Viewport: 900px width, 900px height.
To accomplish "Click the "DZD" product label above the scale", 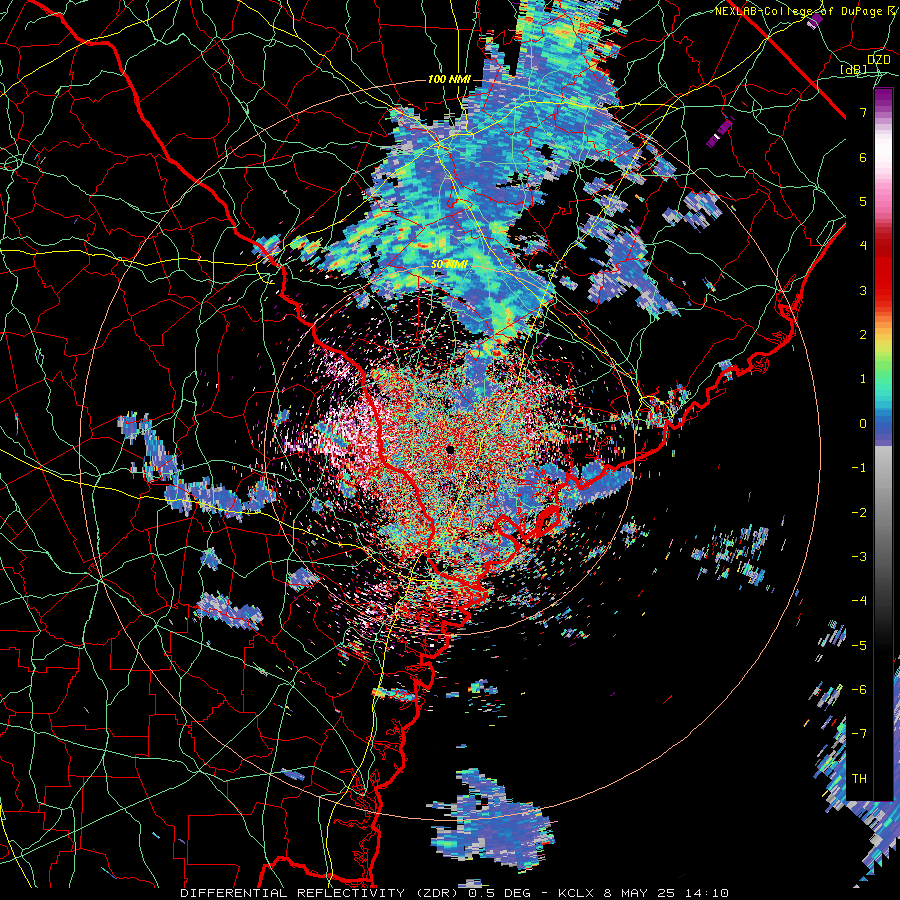I will coord(879,60).
